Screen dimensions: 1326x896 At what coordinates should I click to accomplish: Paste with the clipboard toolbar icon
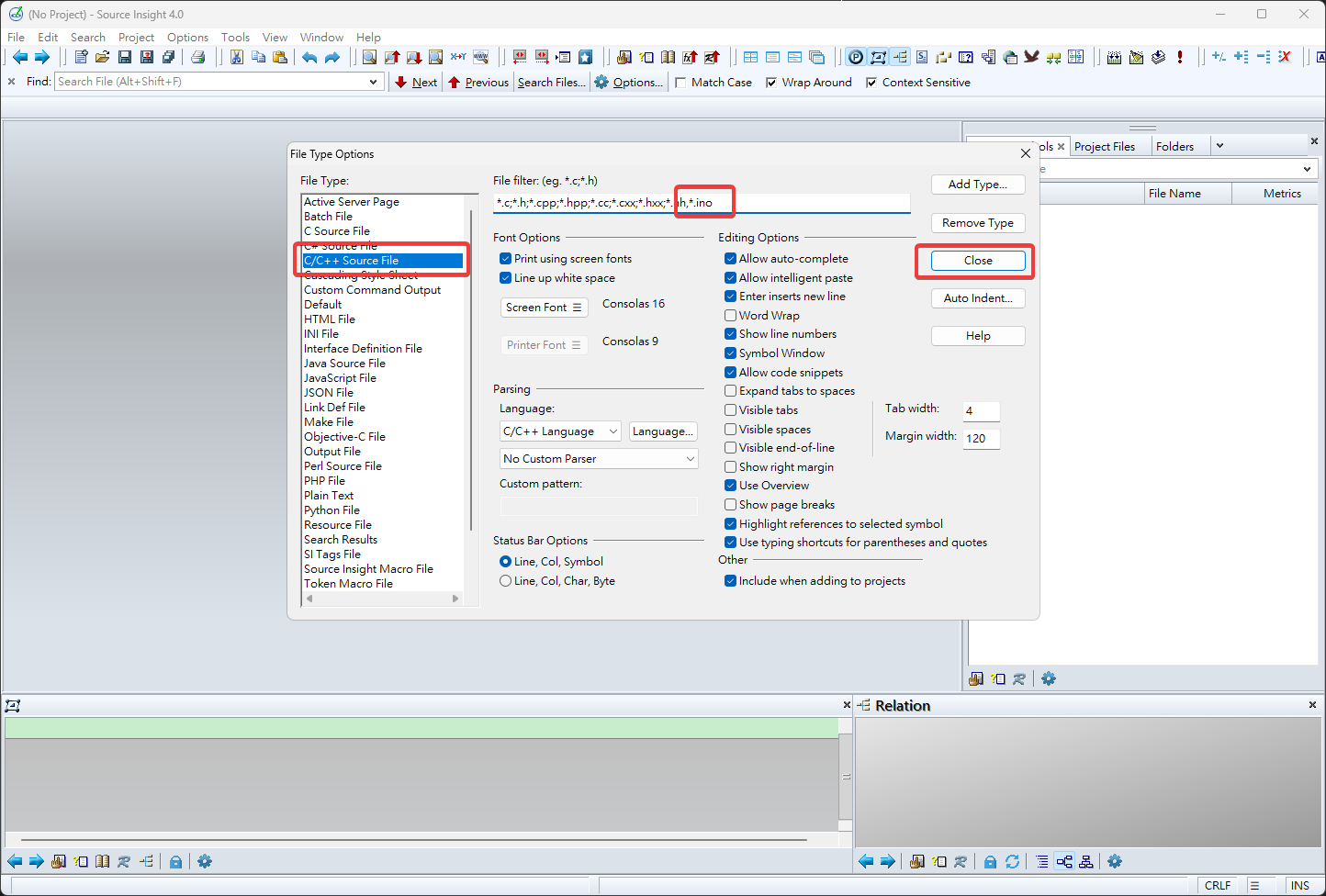pyautogui.click(x=280, y=57)
